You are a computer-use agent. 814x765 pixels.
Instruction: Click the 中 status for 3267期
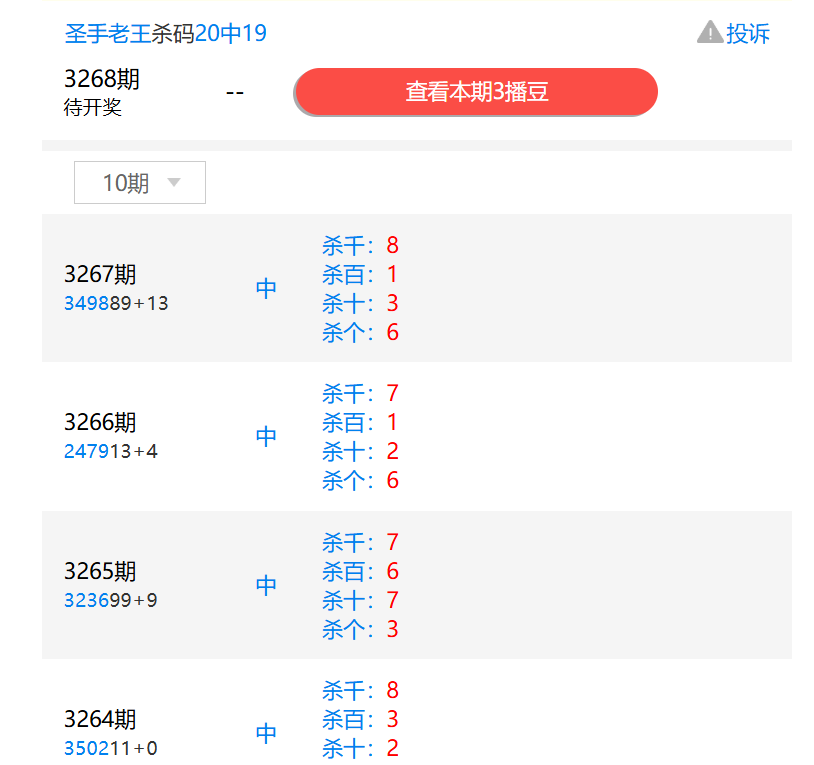tap(266, 288)
